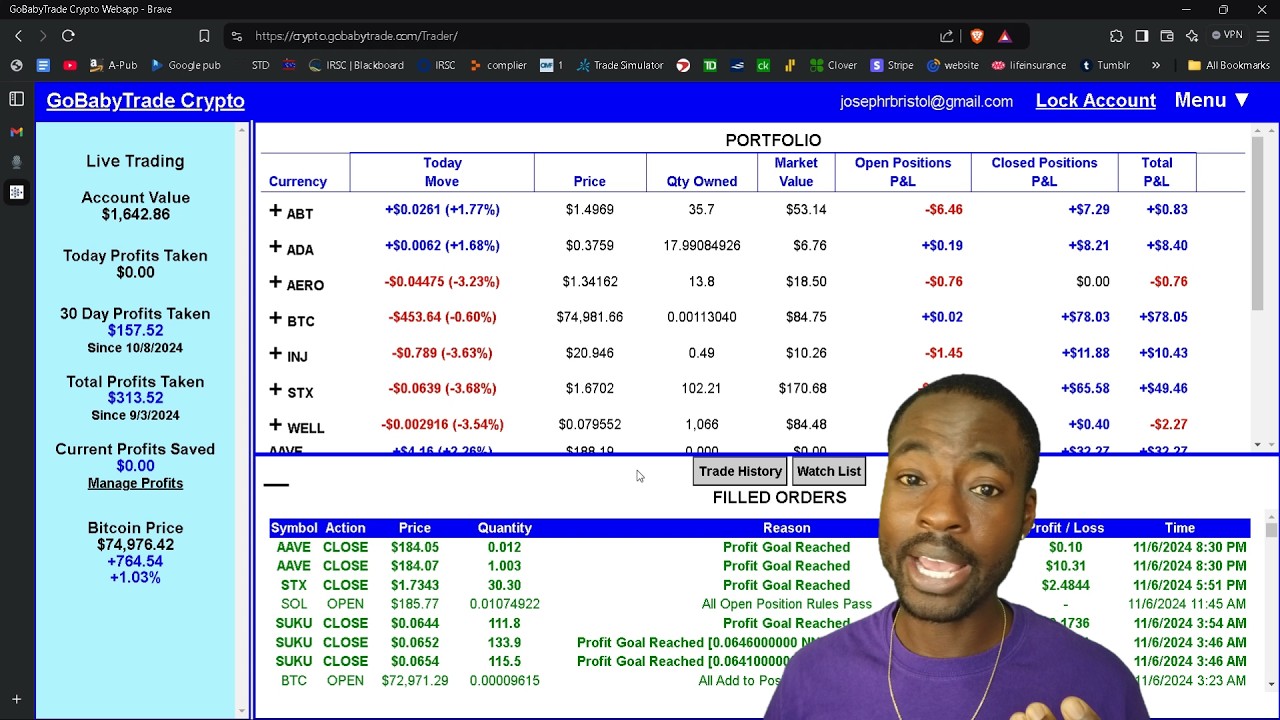1280x720 pixels.
Task: Collapse the filled orders section minus icon
Action: pyautogui.click(x=276, y=485)
